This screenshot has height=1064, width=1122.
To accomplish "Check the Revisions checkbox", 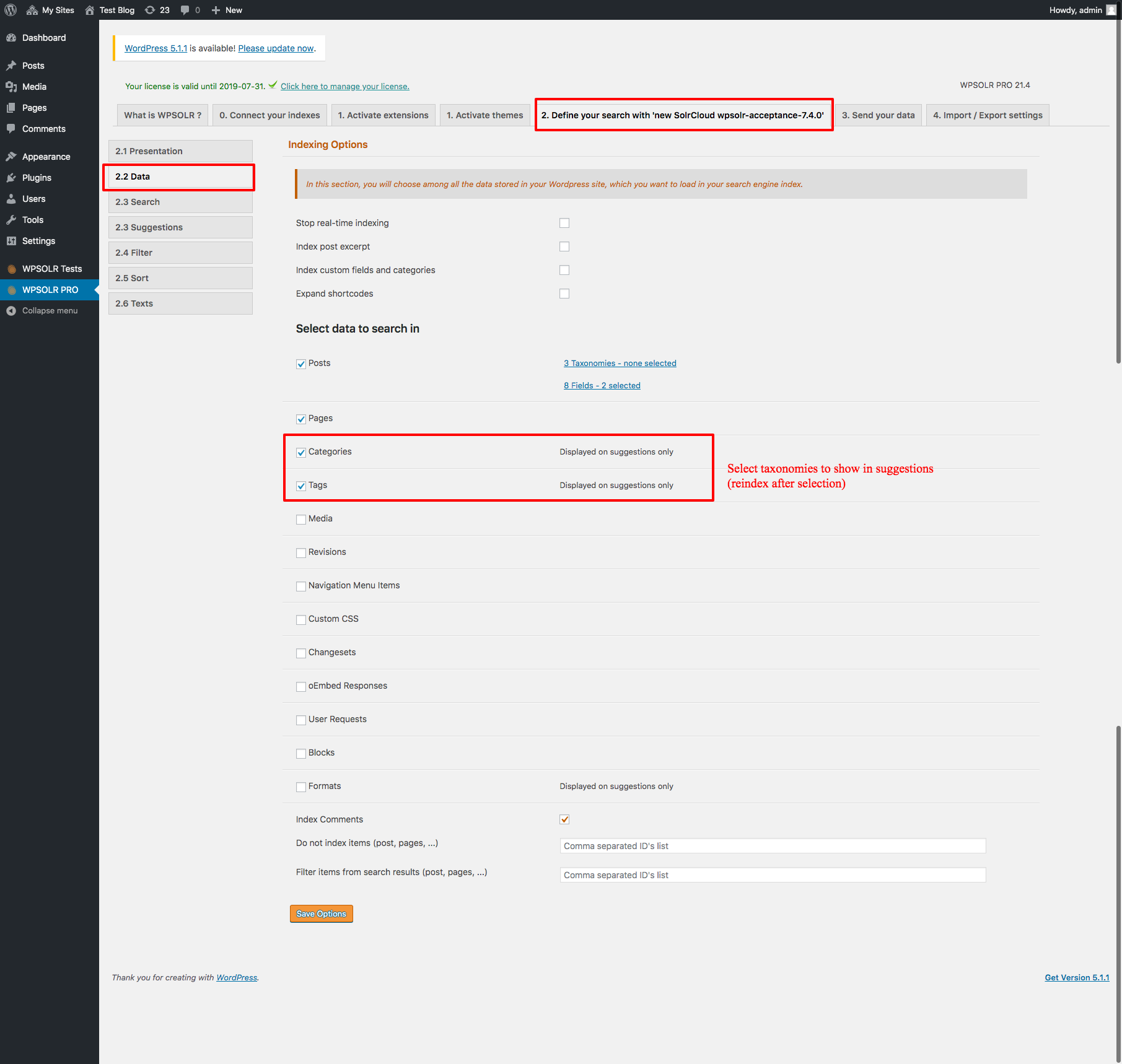I will click(x=301, y=553).
